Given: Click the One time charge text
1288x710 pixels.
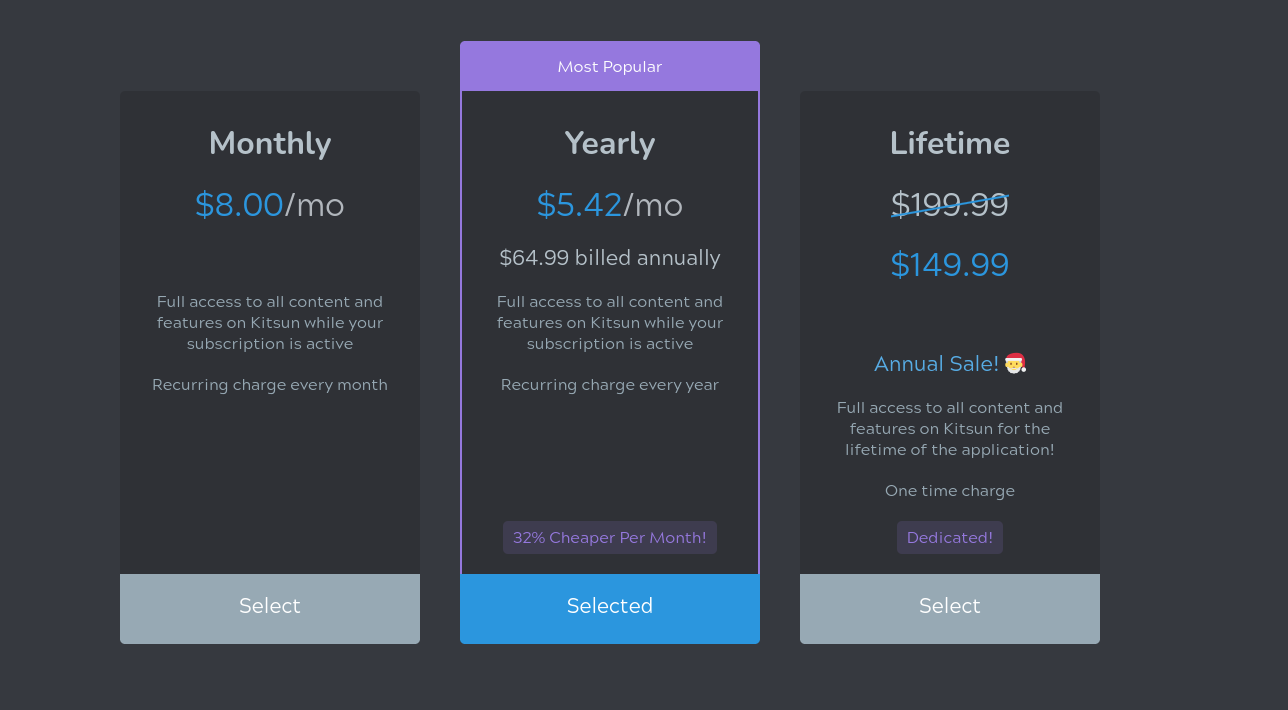Looking at the screenshot, I should point(950,491).
